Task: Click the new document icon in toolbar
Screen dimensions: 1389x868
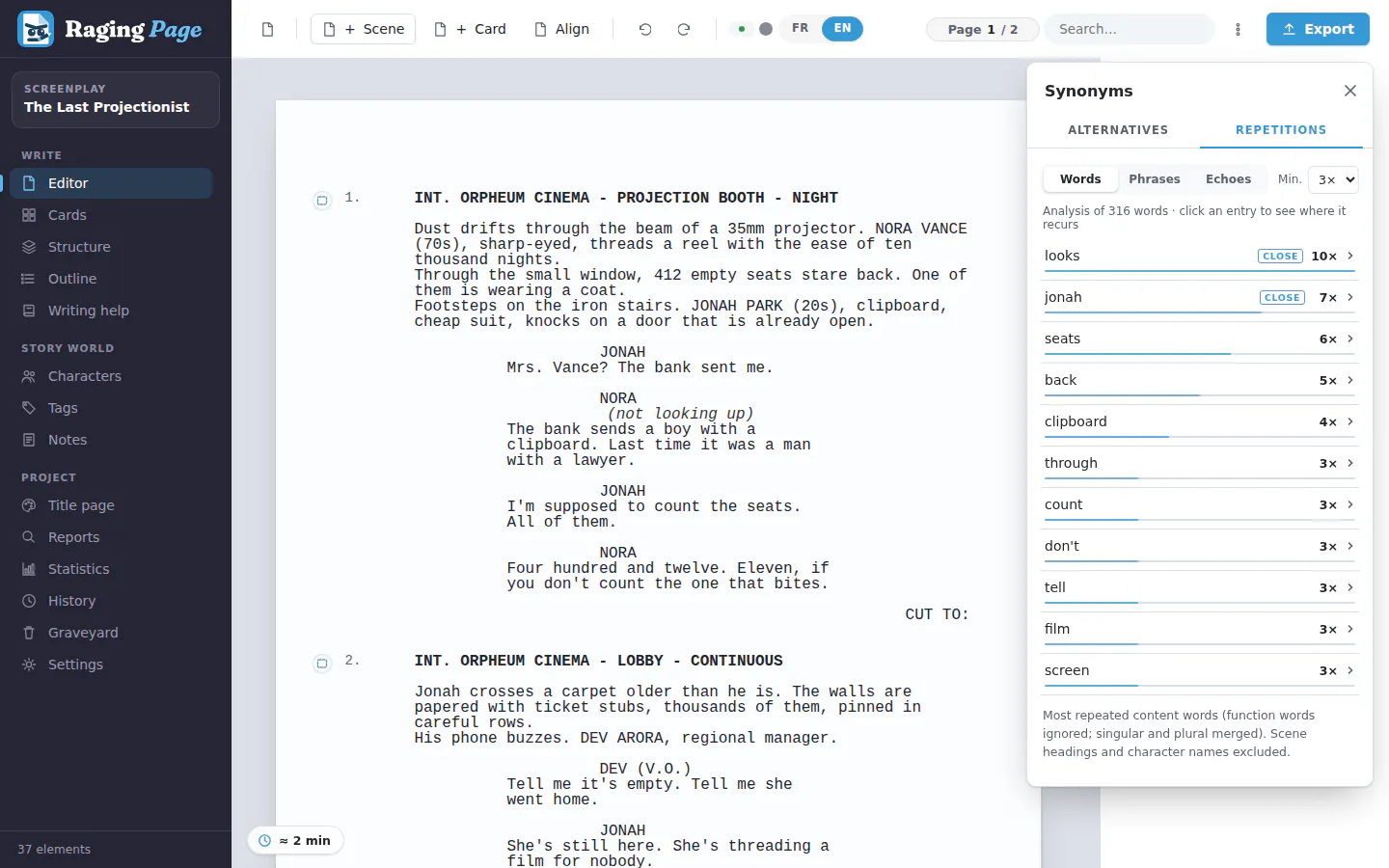Action: [x=268, y=29]
